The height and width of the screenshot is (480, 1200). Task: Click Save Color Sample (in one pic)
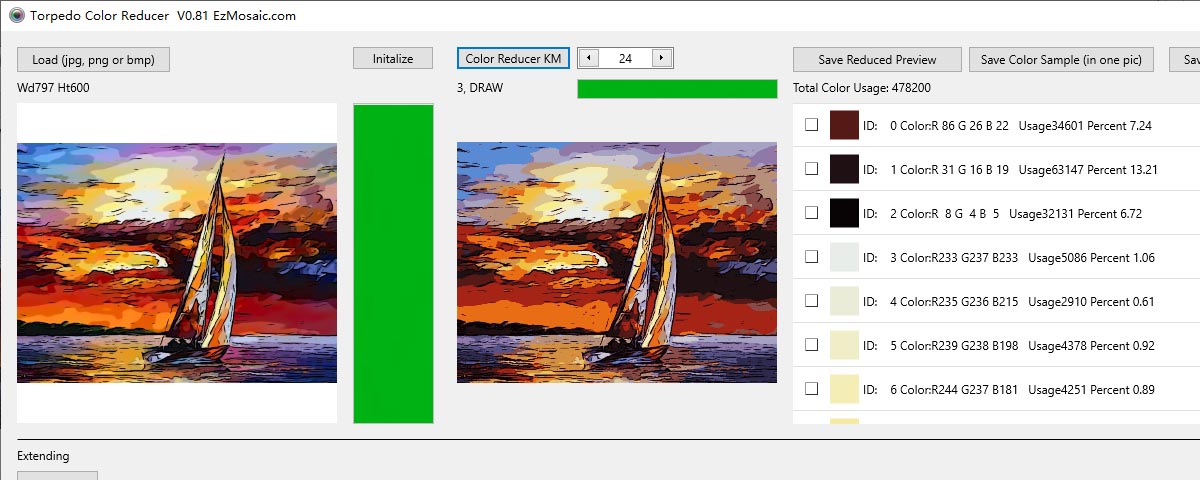(1061, 60)
